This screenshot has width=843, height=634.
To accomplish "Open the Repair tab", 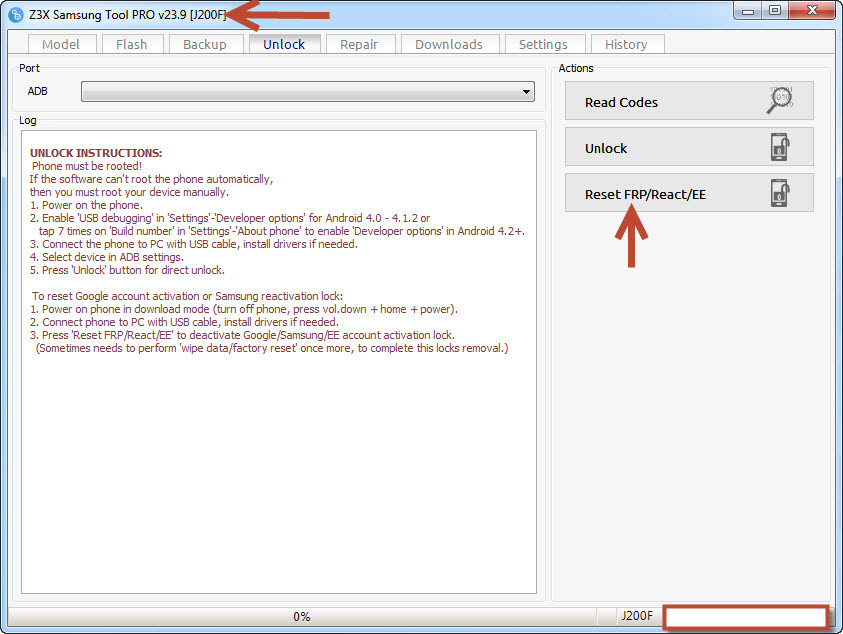I will pyautogui.click(x=359, y=44).
